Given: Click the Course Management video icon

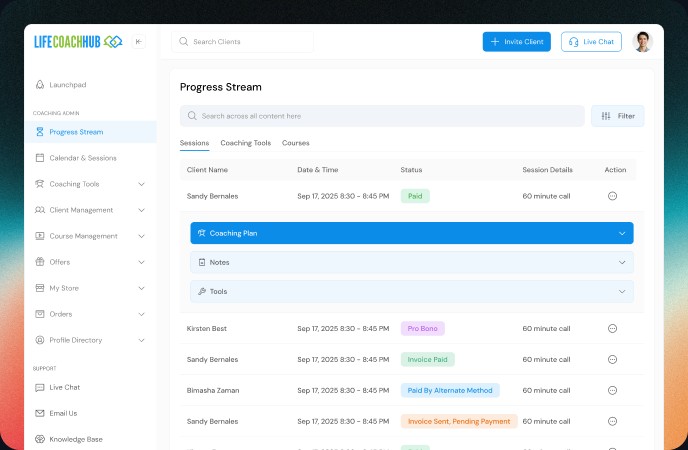Looking at the screenshot, I should (x=40, y=236).
